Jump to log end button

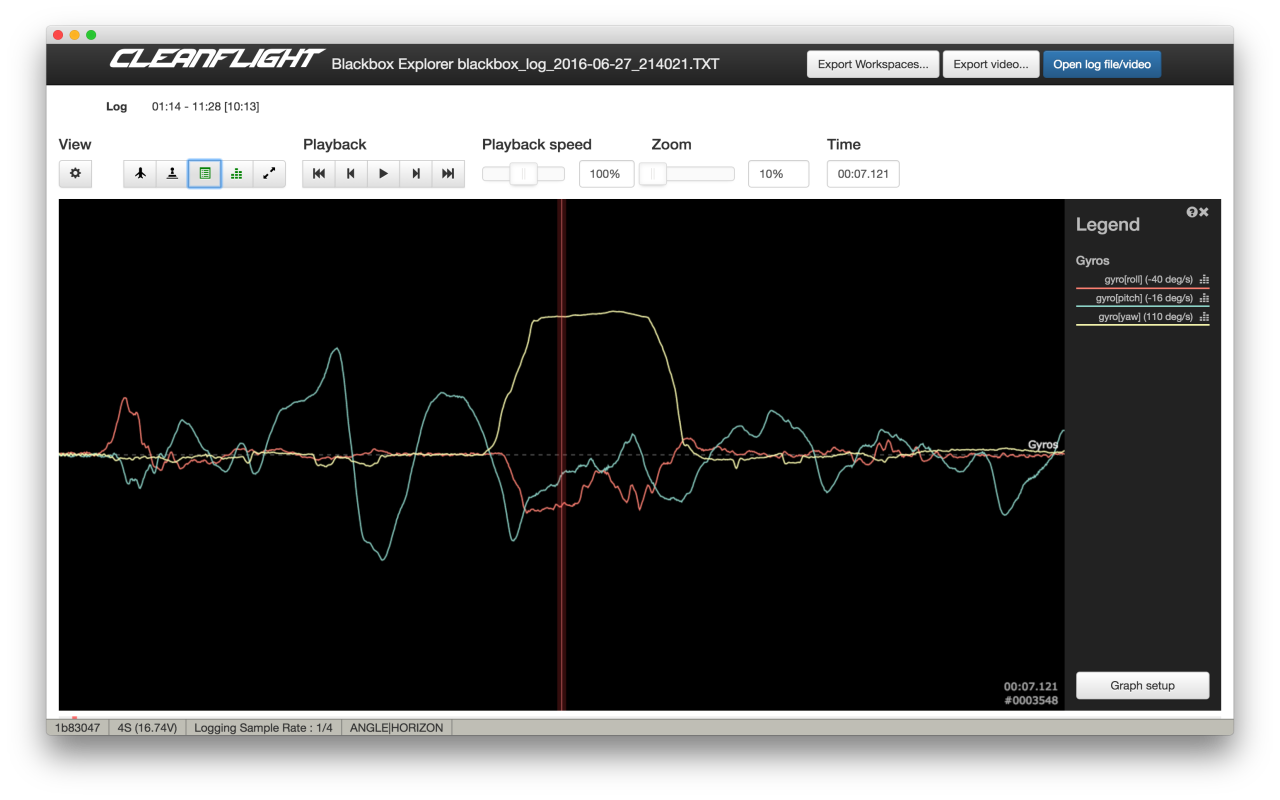pyautogui.click(x=448, y=173)
